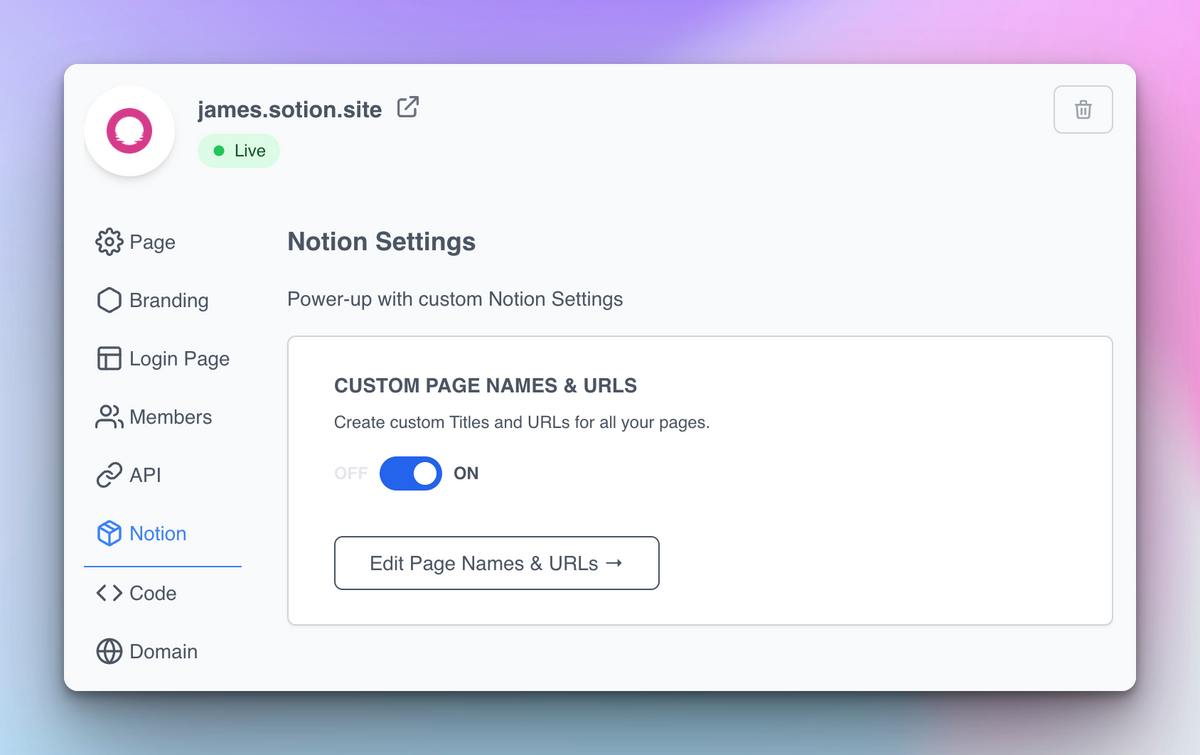Click 'Power-up with custom Notion Settings' text
This screenshot has width=1200, height=755.
455,299
